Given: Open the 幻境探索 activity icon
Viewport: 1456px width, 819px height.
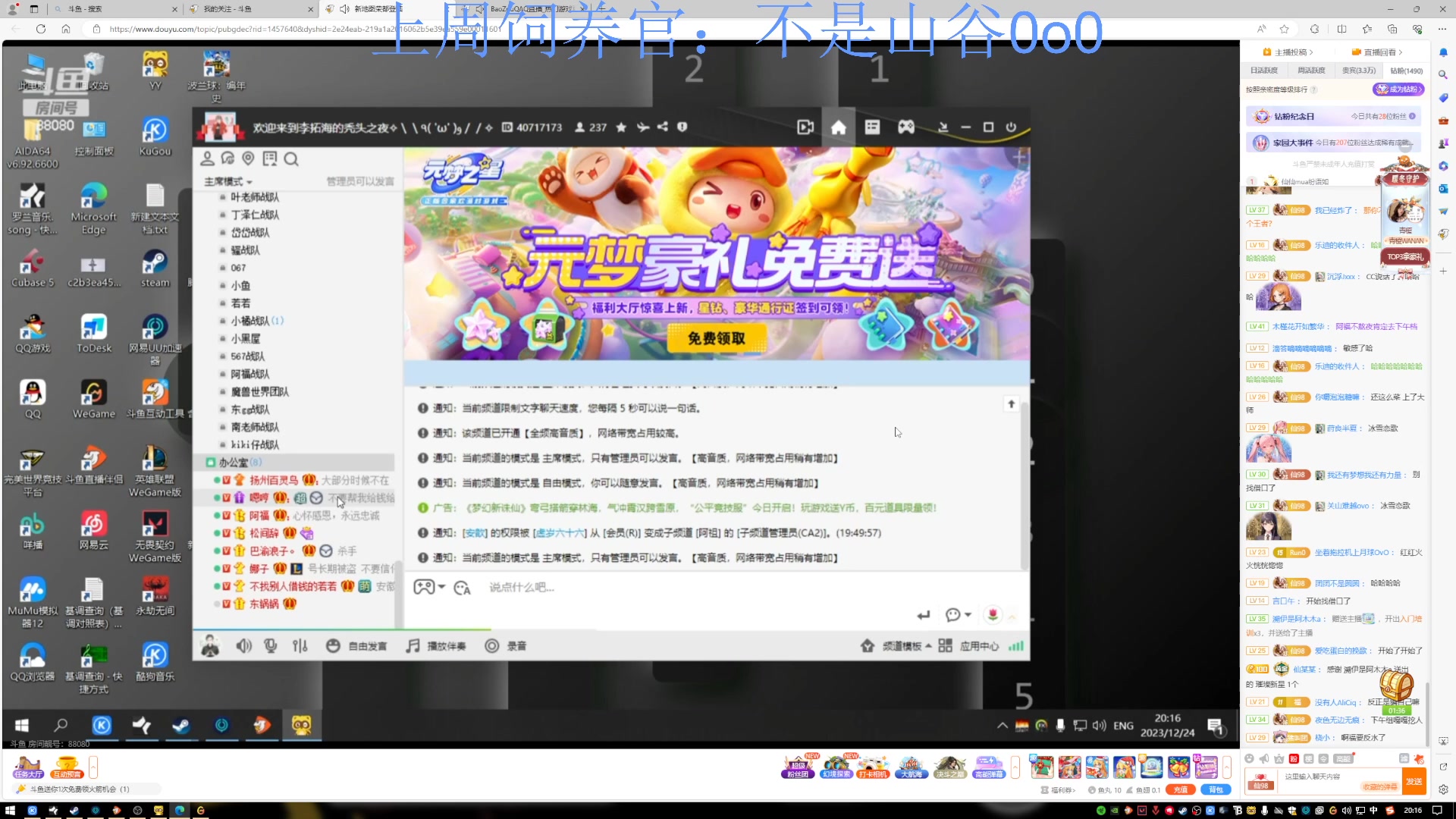Looking at the screenshot, I should (836, 767).
